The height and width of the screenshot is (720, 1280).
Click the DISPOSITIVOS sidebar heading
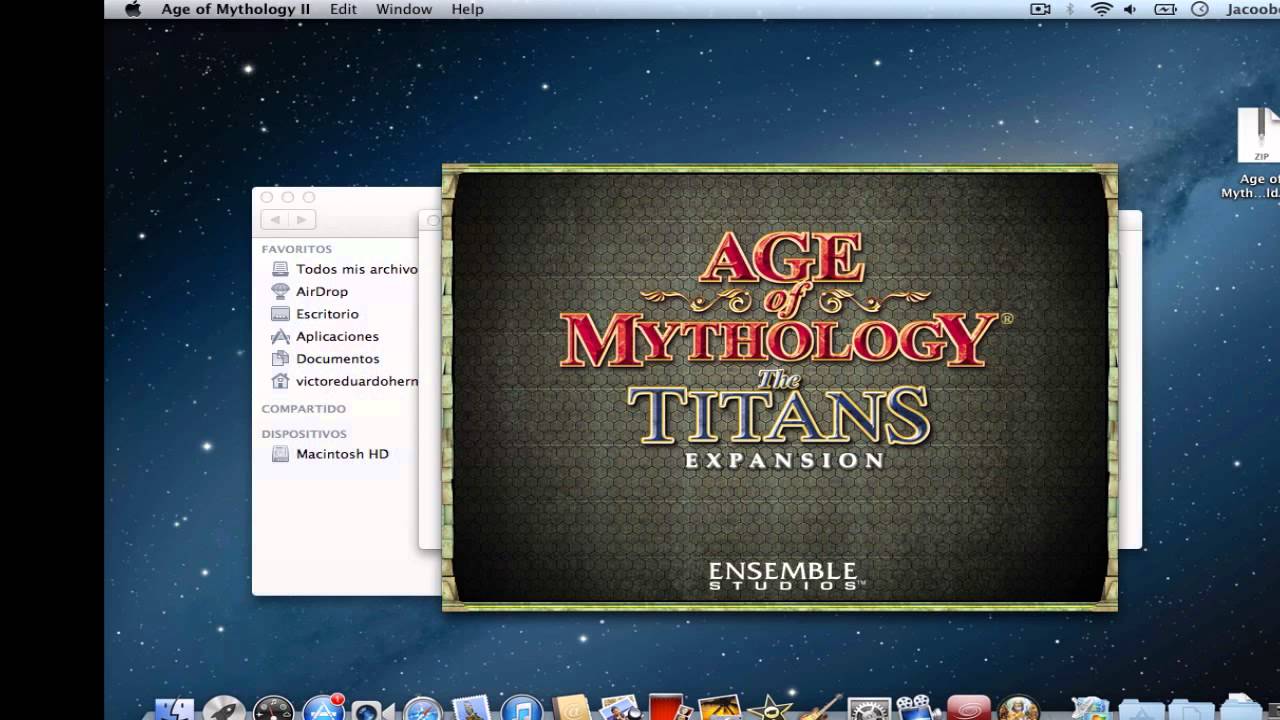(x=304, y=434)
